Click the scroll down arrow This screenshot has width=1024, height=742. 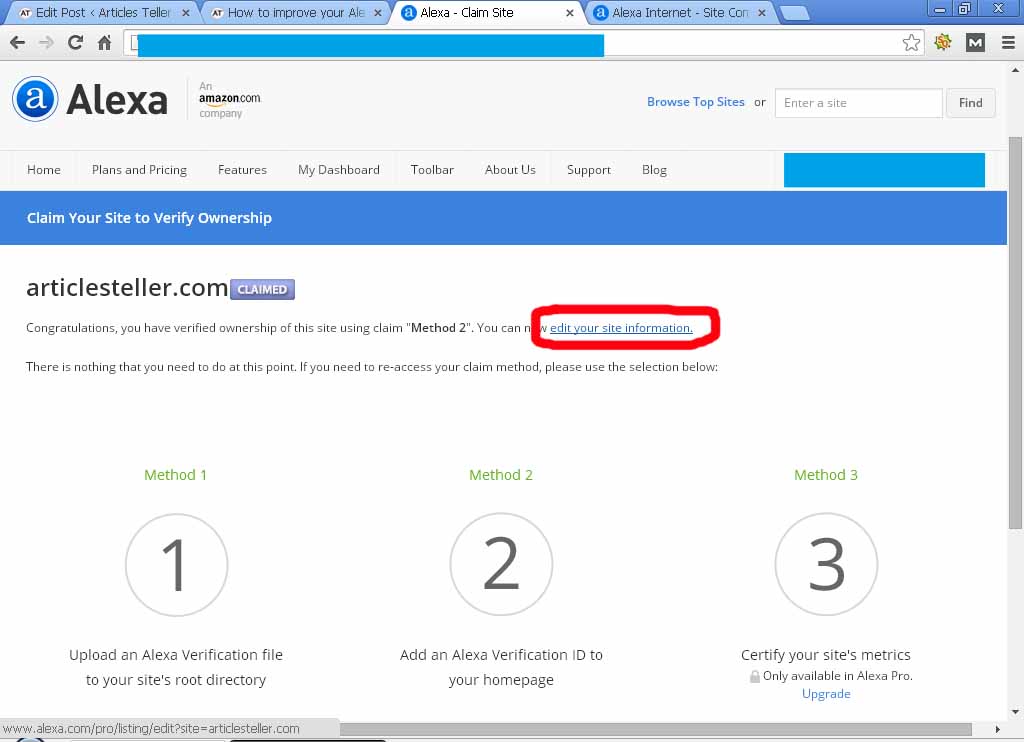click(x=1015, y=712)
